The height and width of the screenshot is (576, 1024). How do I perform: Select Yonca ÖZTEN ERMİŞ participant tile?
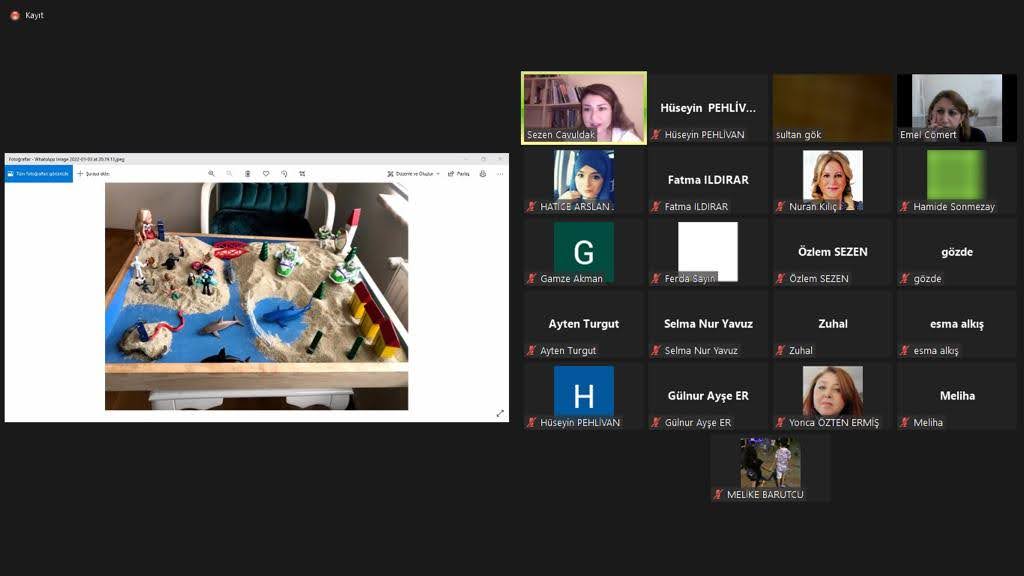[832, 395]
